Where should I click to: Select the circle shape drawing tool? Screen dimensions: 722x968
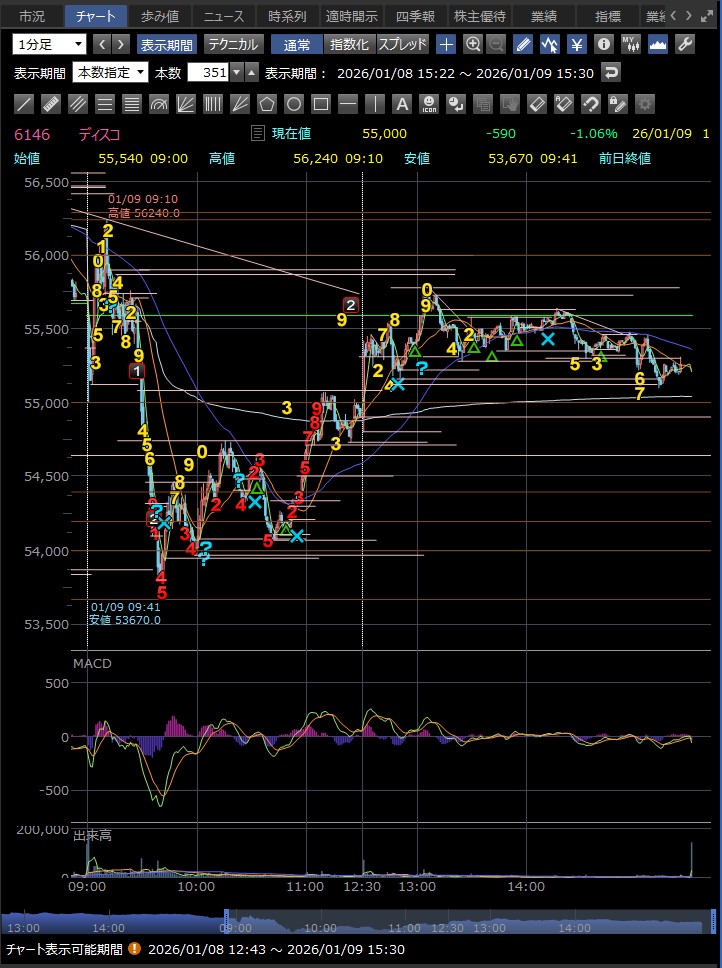[294, 104]
